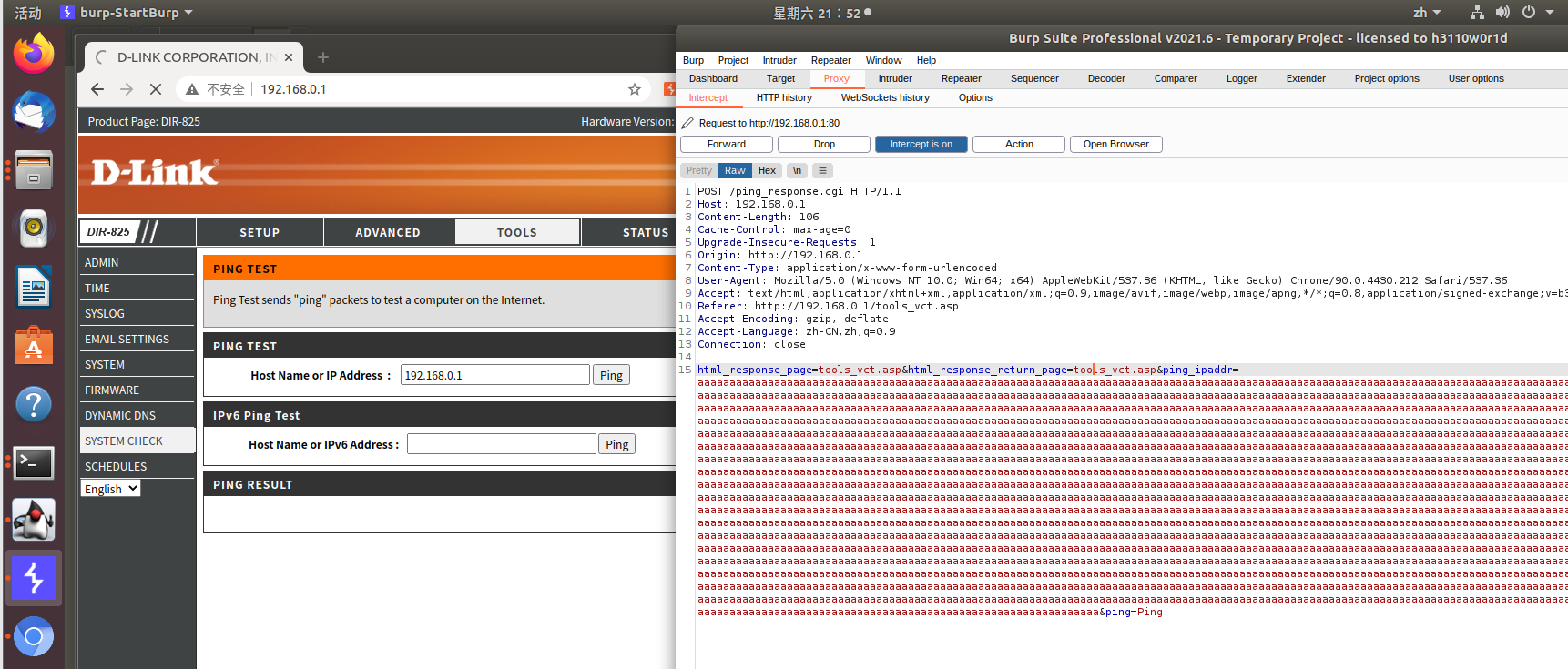Open Firefox from the Ubuntu dock
The width and height of the screenshot is (1568, 669).
pos(34,54)
